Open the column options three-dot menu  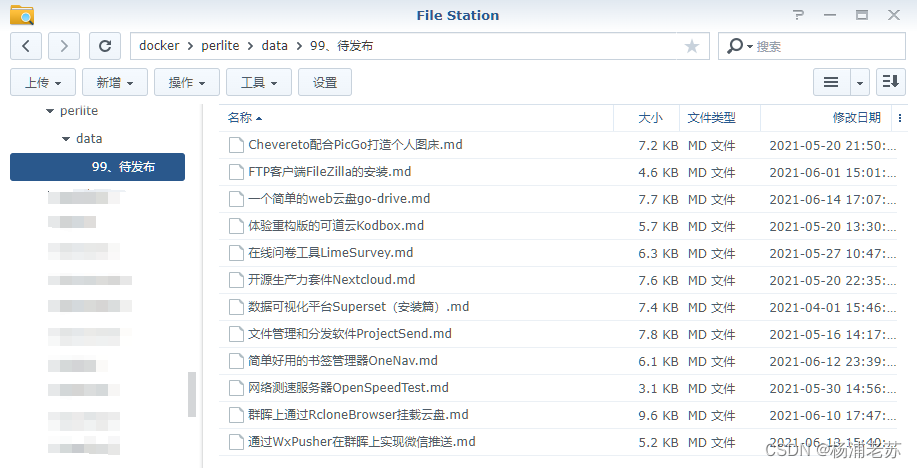click(899, 118)
